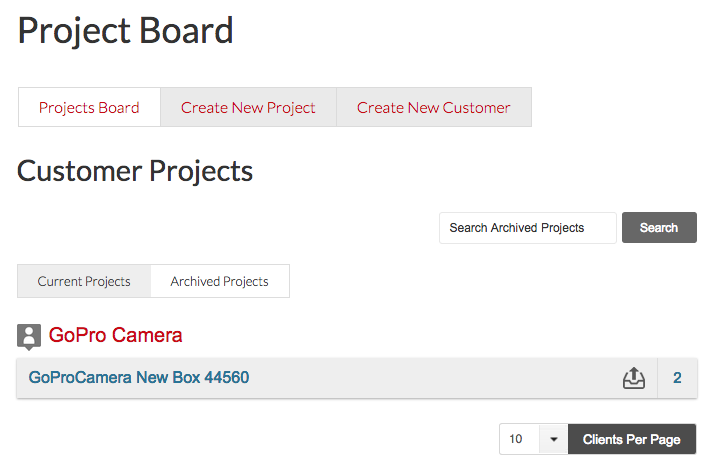710x470 pixels.
Task: Click the GoPro Camera customer avatar icon
Action: [x=29, y=337]
